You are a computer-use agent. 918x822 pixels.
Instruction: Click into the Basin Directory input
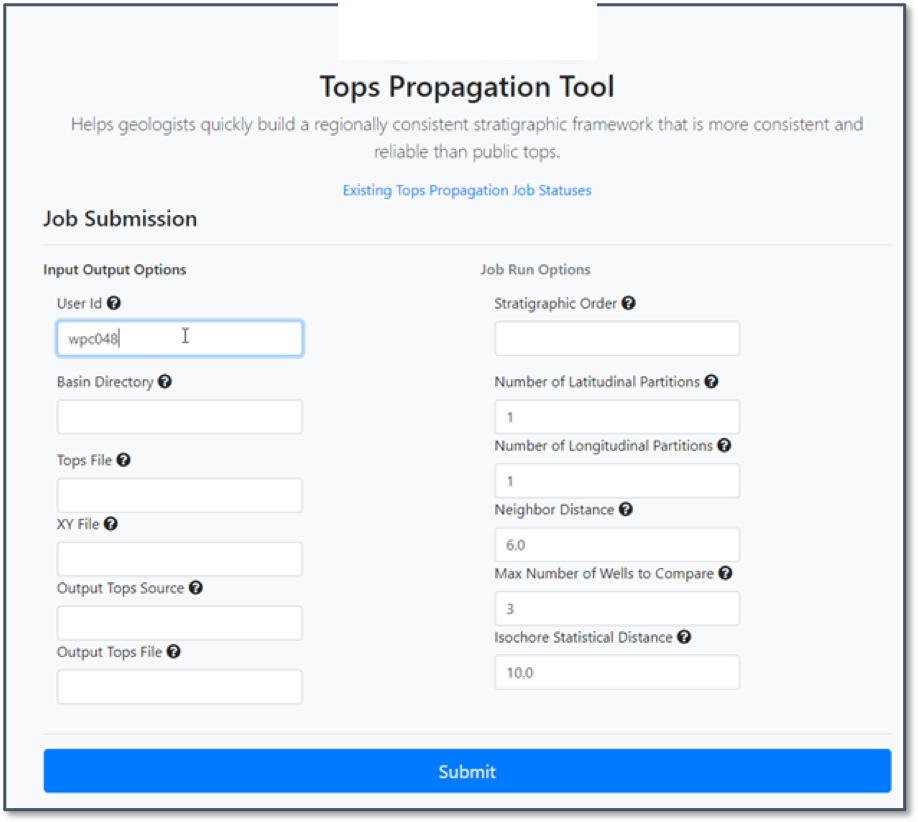[x=180, y=417]
